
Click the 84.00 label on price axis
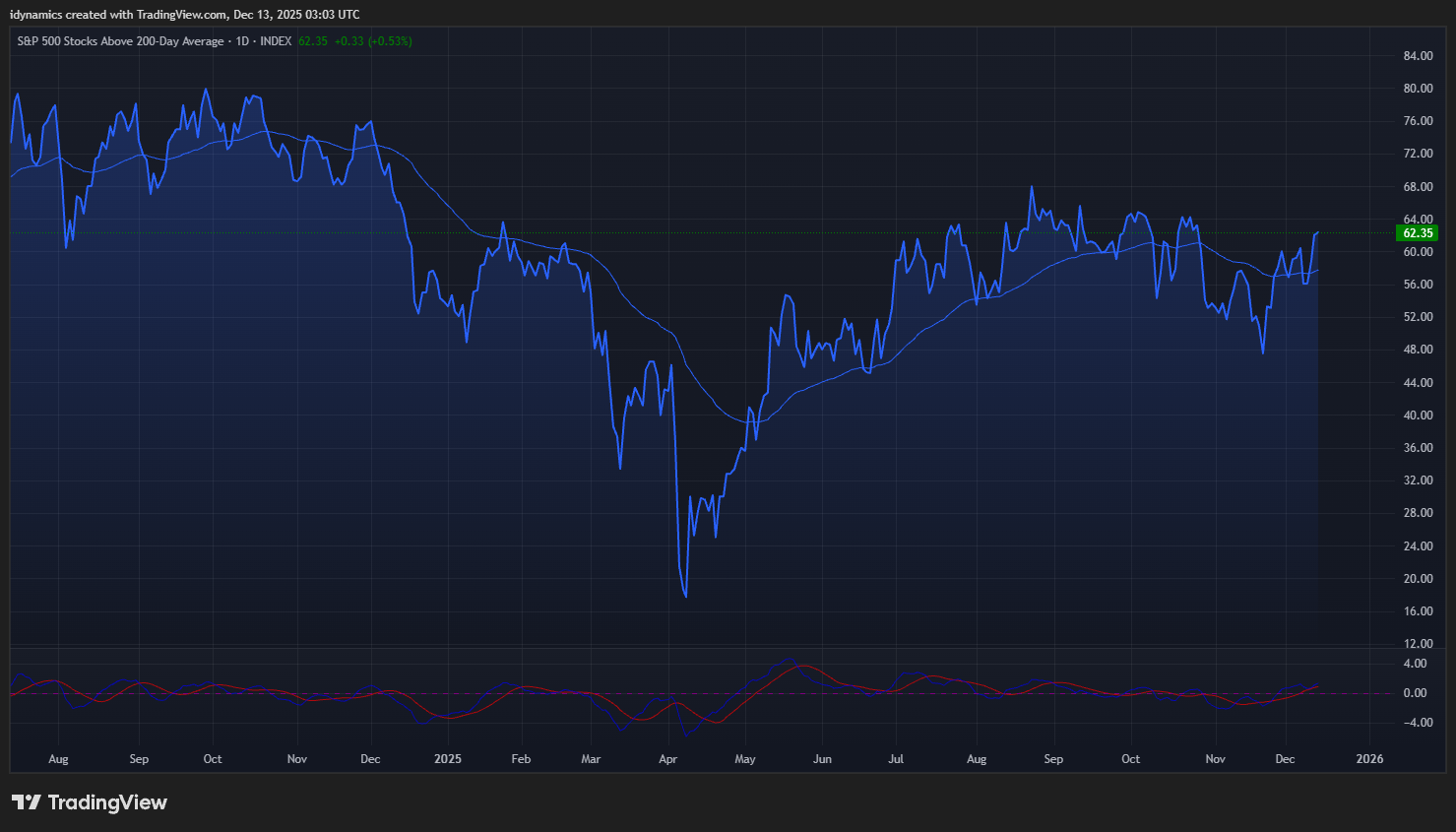point(1418,56)
